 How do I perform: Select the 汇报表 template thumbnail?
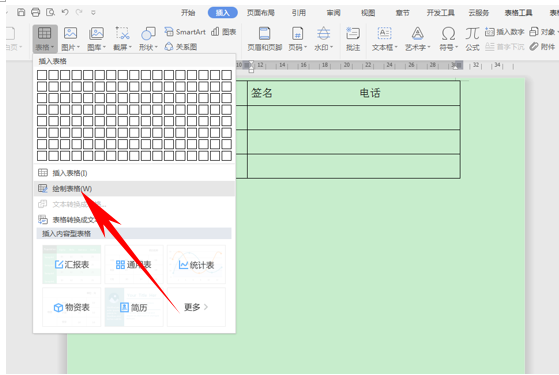tap(72, 264)
